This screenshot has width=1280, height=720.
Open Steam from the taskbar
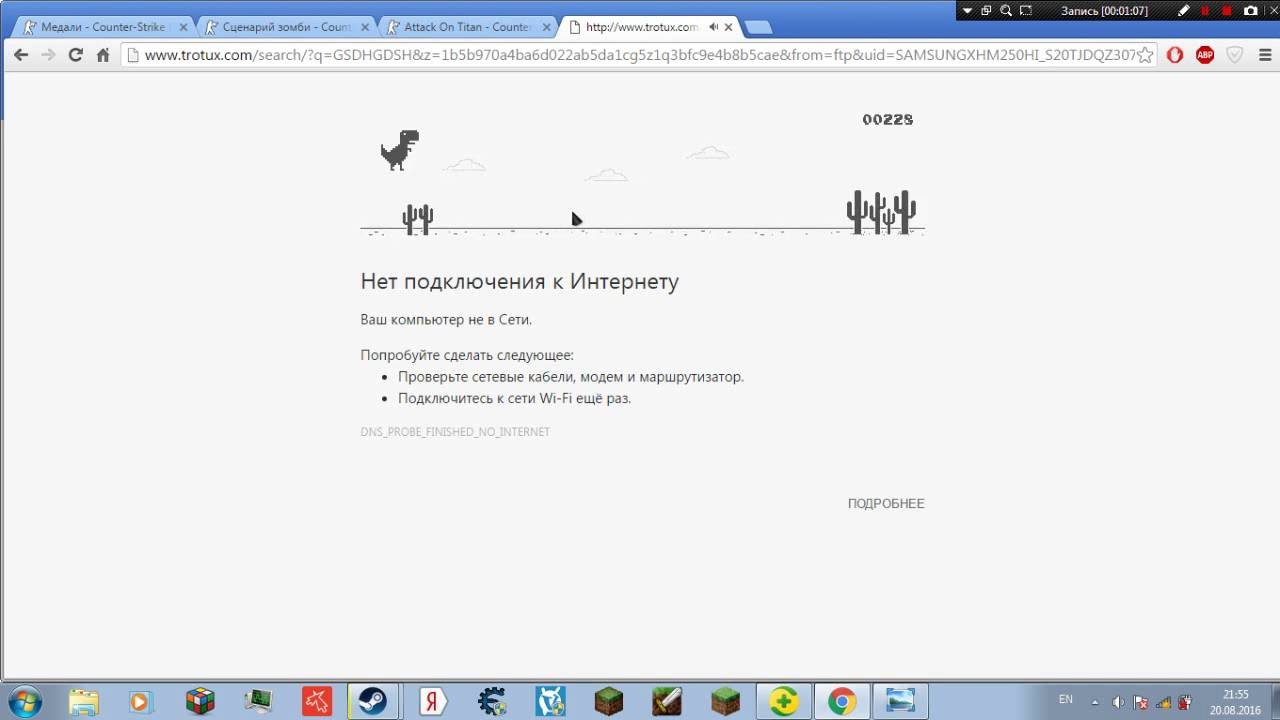371,700
